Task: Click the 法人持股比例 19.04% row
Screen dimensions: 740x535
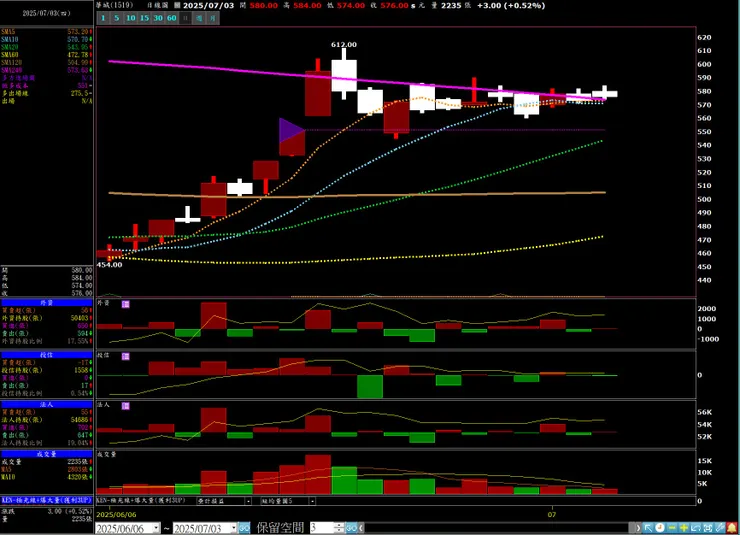Action: pos(46,443)
